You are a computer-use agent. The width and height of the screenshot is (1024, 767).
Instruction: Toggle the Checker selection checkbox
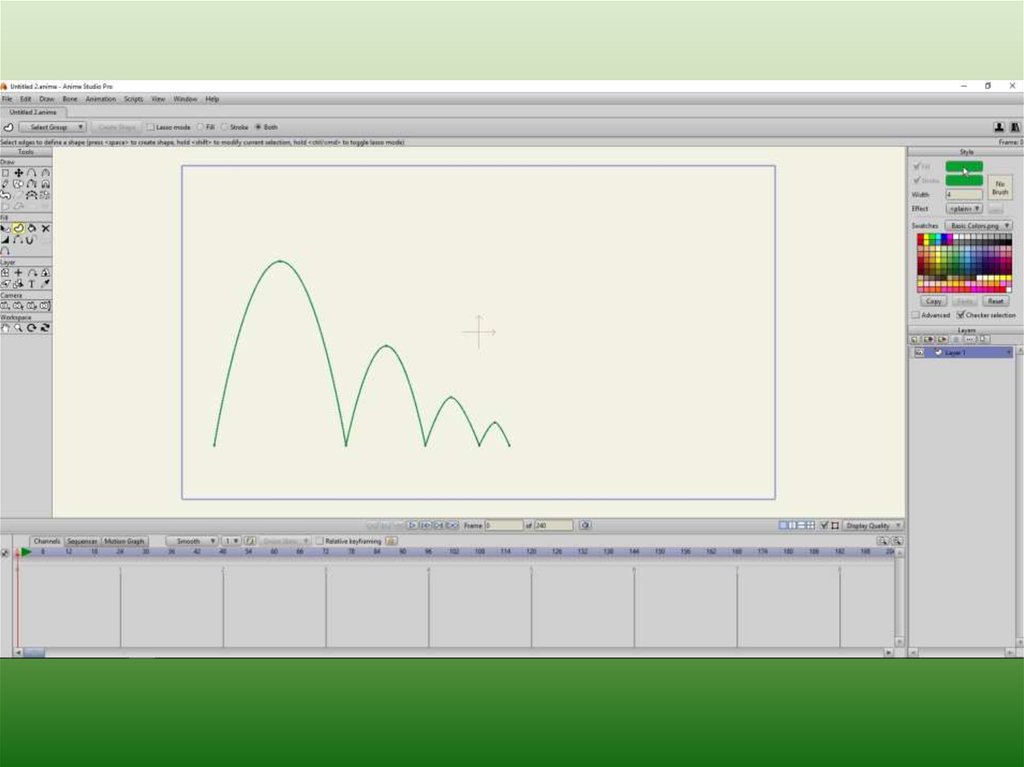coord(960,315)
